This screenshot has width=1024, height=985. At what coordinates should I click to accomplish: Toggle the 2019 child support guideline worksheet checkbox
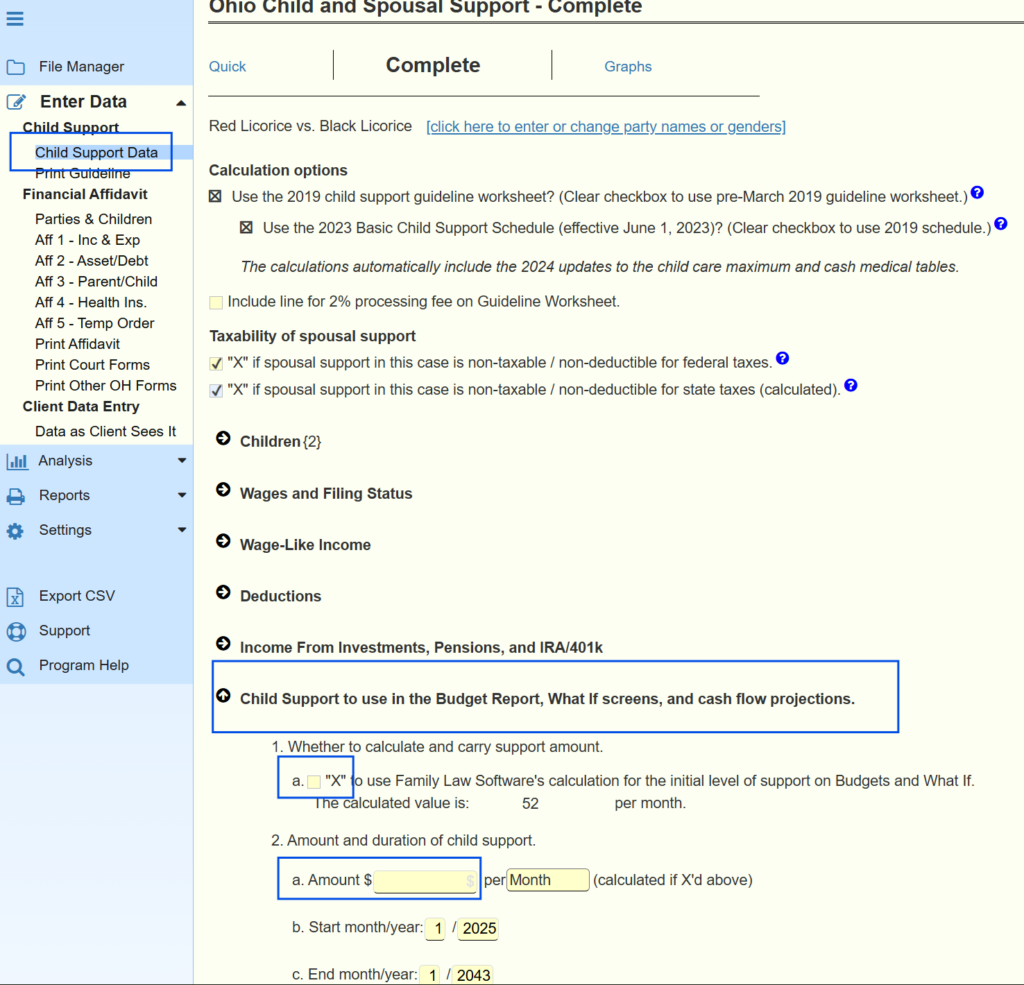point(216,197)
